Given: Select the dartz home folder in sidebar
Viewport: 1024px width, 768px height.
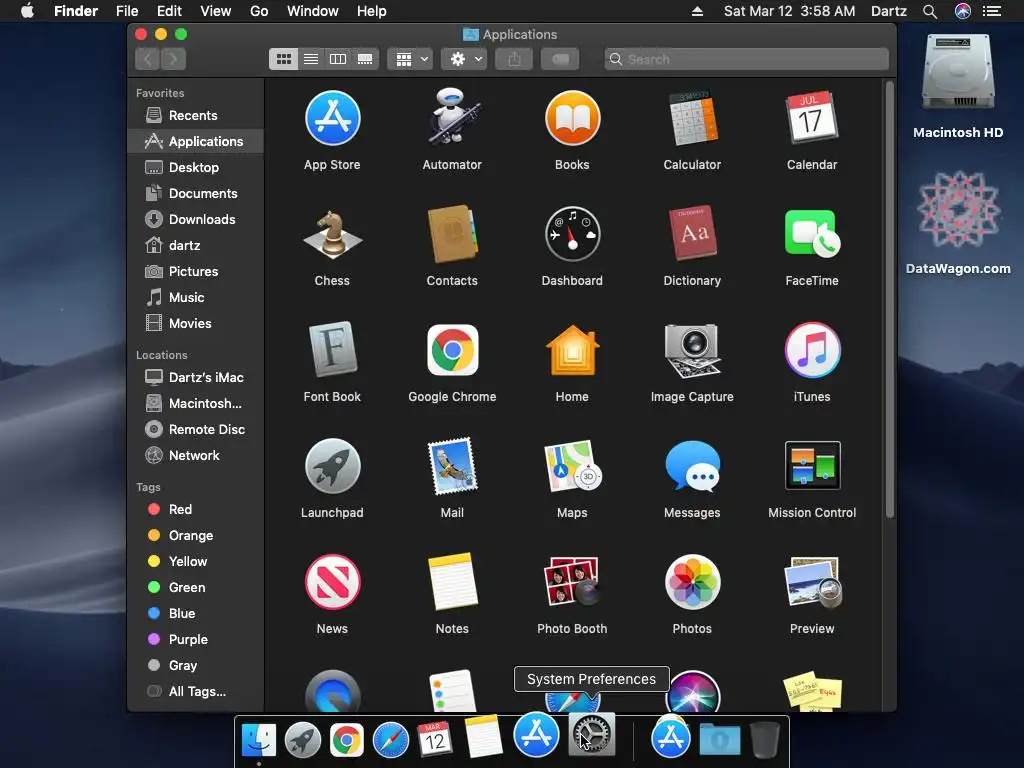Looking at the screenshot, I should pyautogui.click(x=195, y=246).
